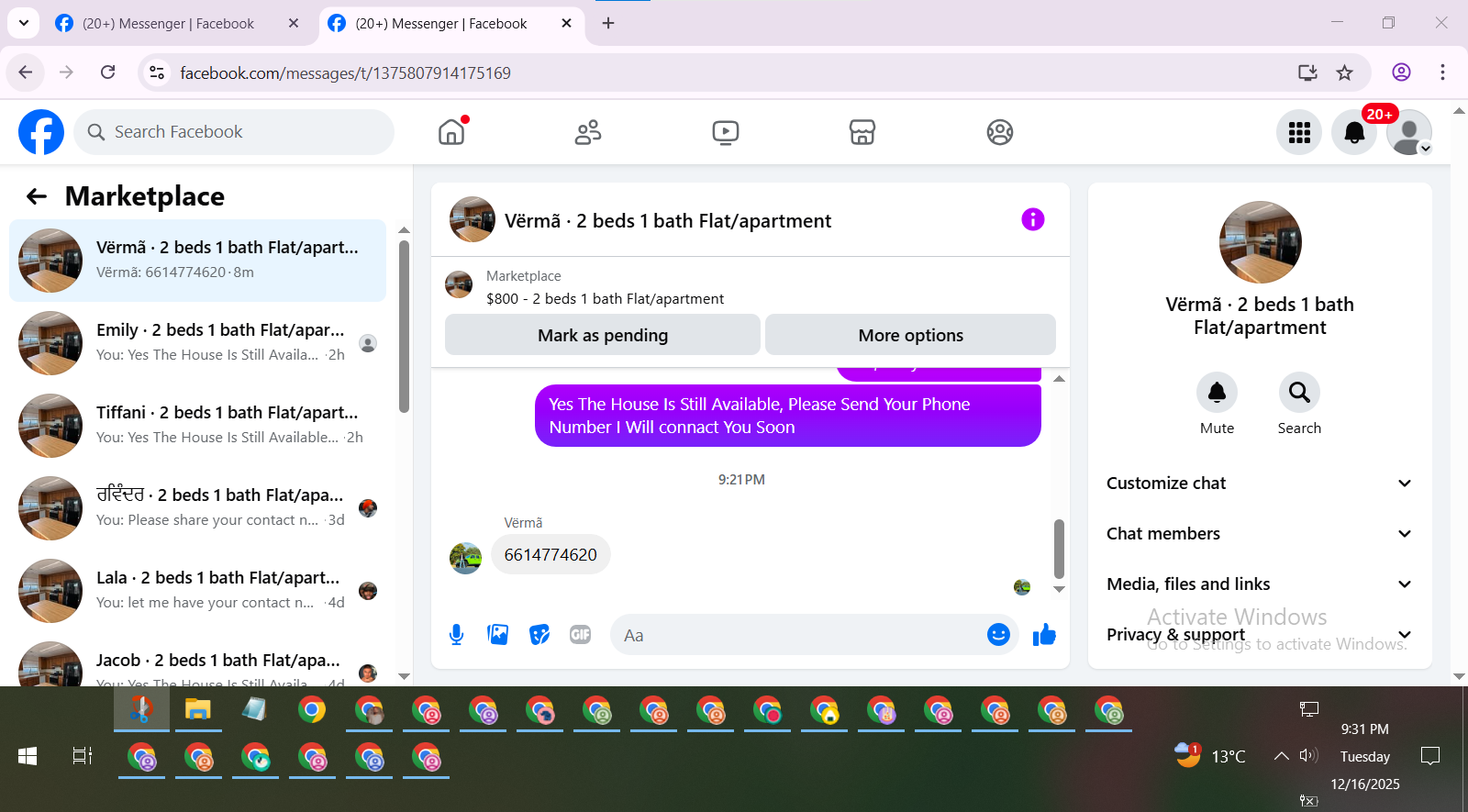Open File Explorer from the taskbar

pyautogui.click(x=198, y=709)
